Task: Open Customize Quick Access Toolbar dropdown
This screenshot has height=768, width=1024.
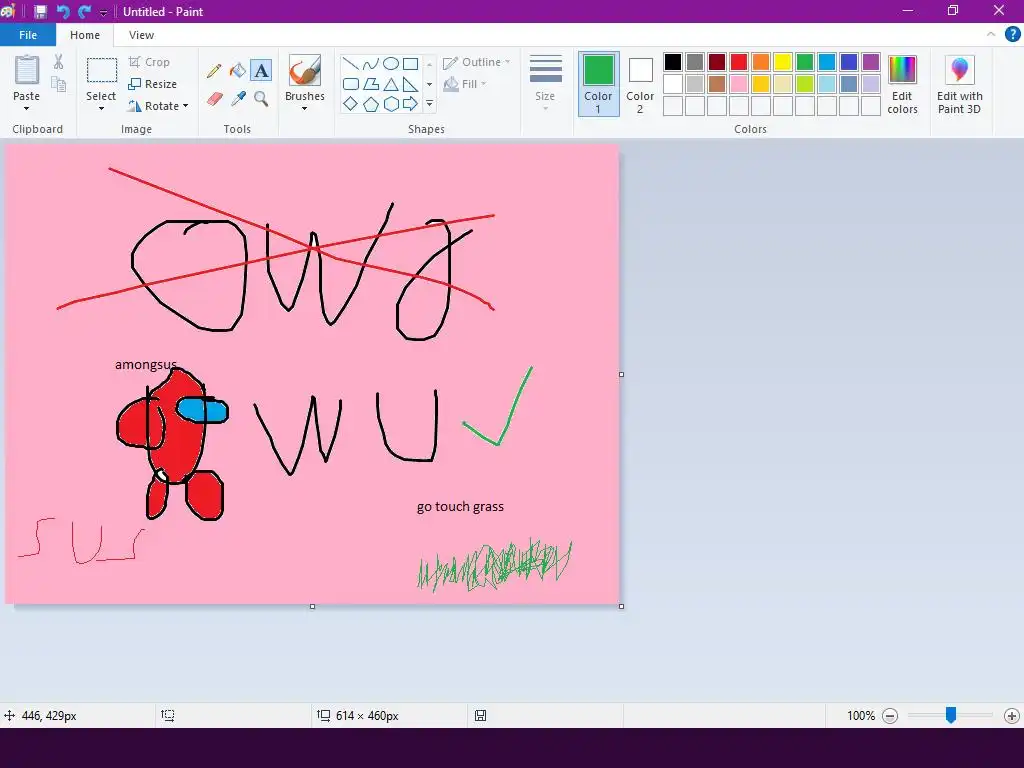Action: 103,12
